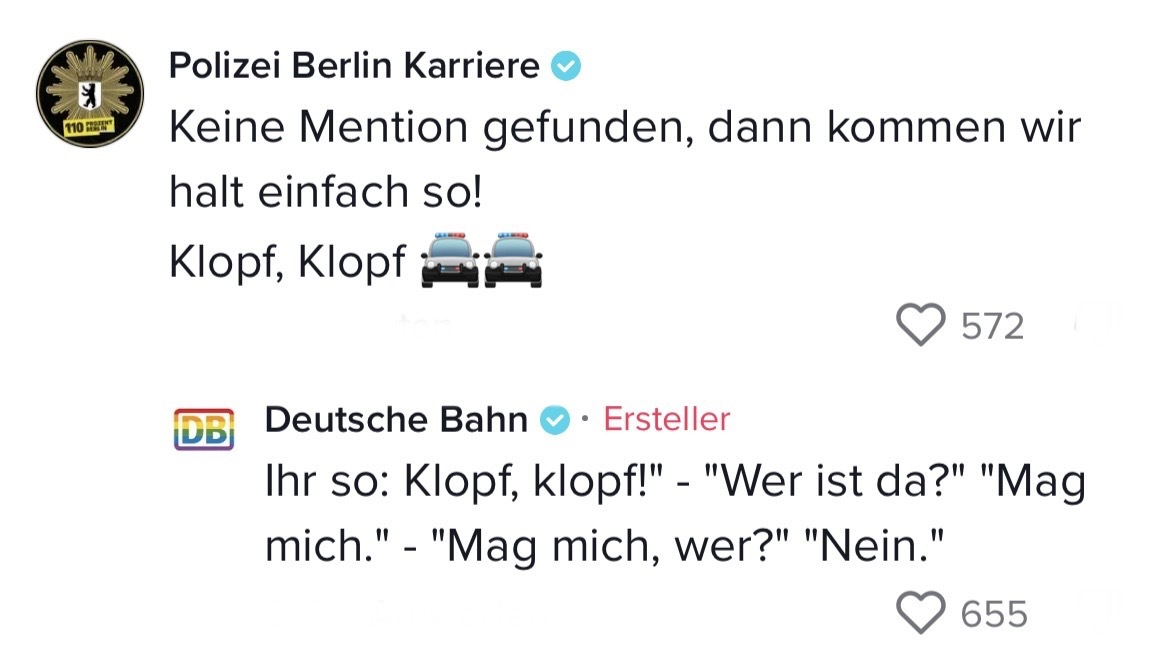The image size is (1169, 654).
Task: Click the 655 like count
Action: pyautogui.click(x=993, y=612)
